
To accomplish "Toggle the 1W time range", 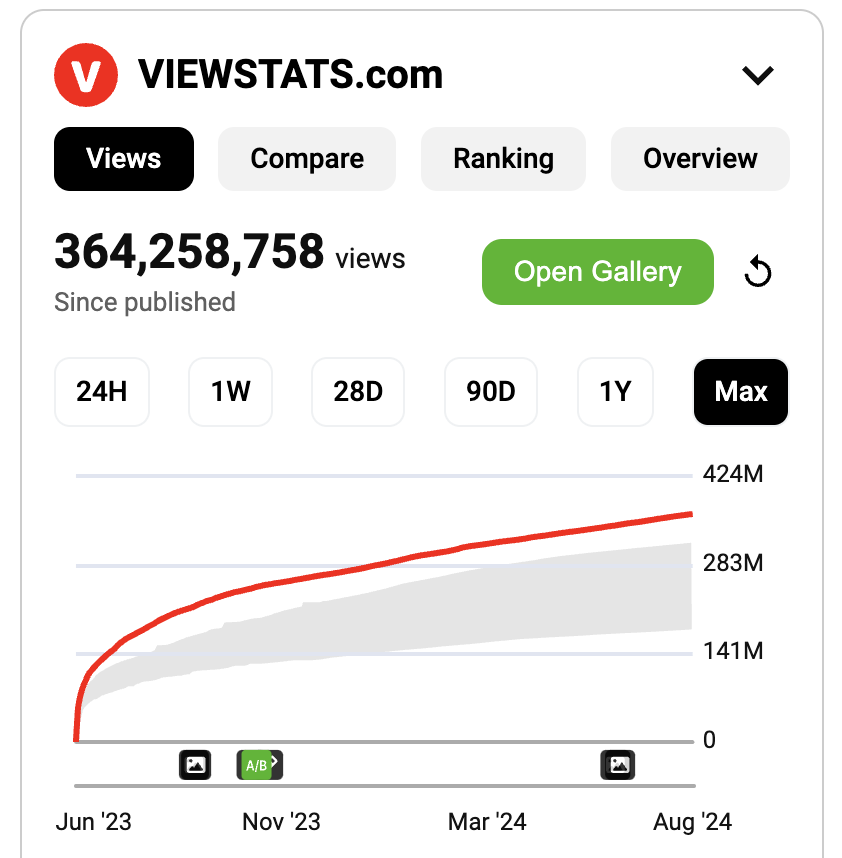I will point(230,392).
